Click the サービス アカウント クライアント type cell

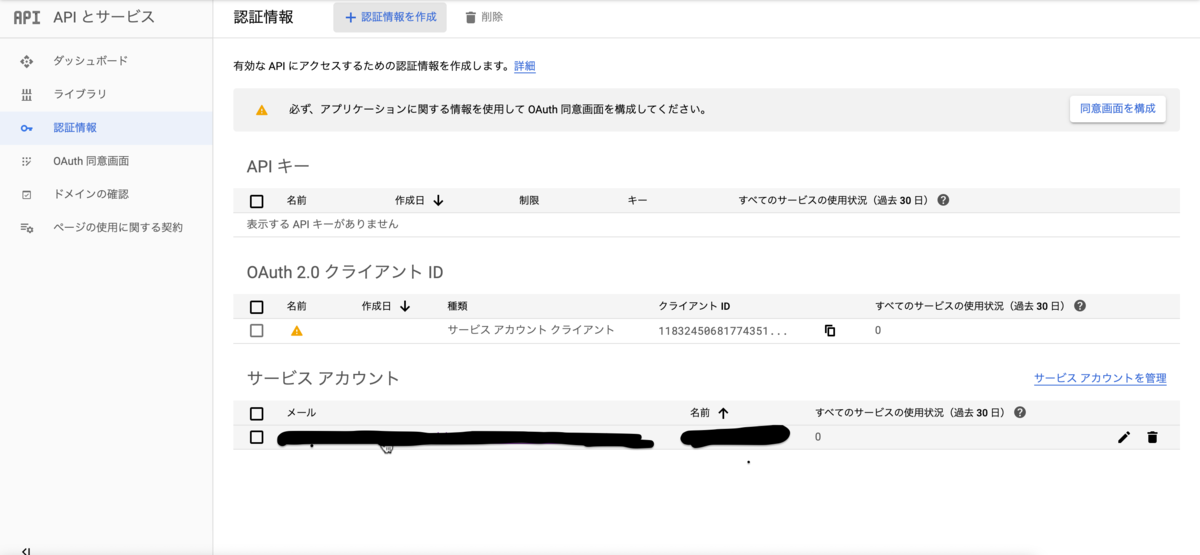[x=531, y=330]
